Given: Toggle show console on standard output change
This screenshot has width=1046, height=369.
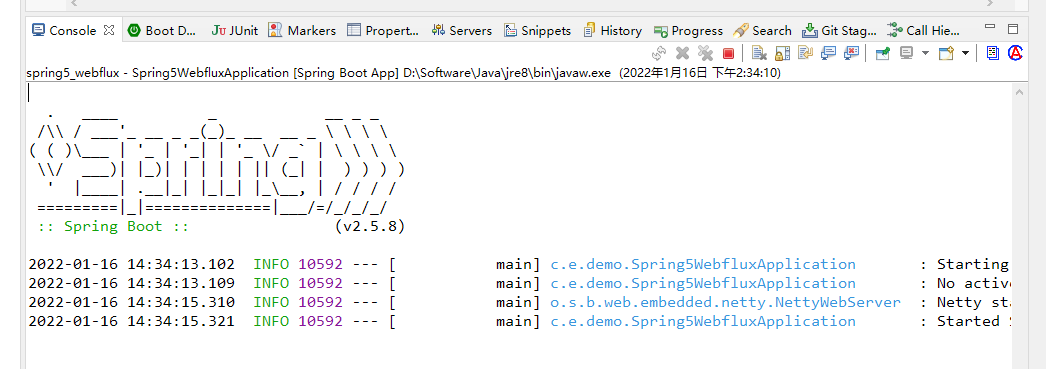Looking at the screenshot, I should (829, 53).
